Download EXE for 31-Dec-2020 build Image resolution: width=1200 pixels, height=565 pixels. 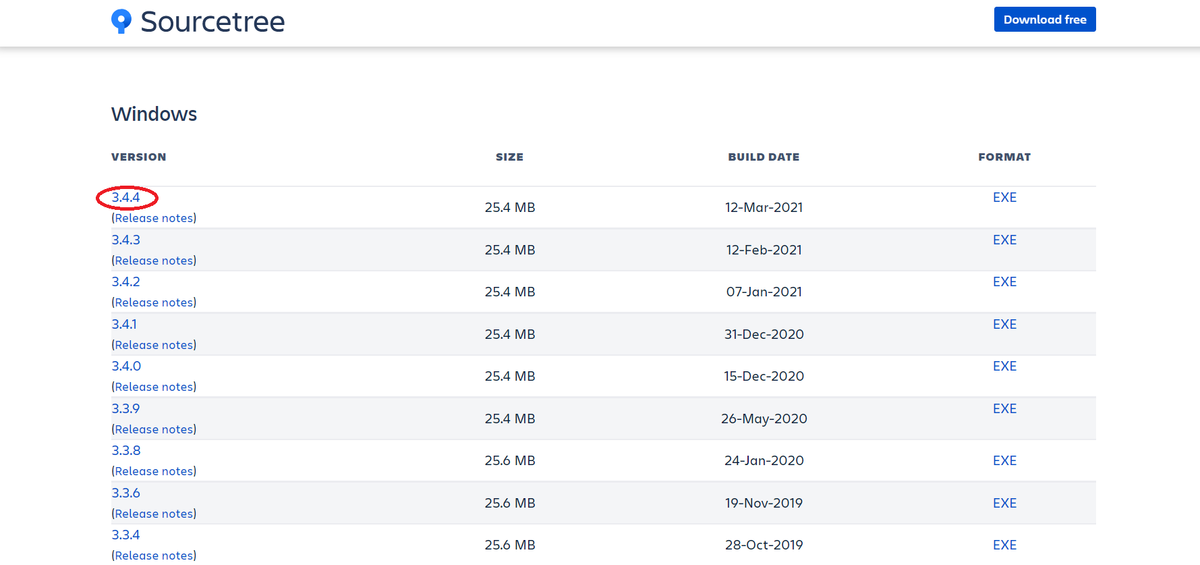click(x=1004, y=324)
